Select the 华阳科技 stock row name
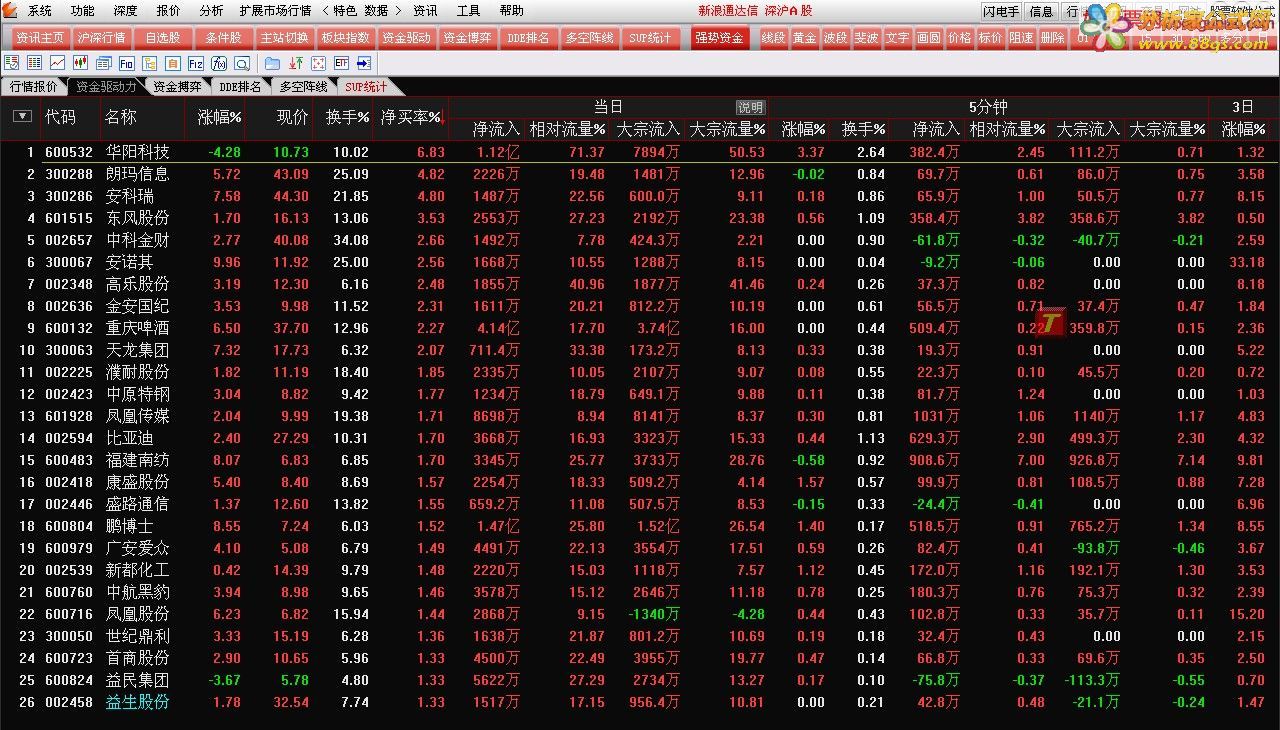This screenshot has height=730, width=1280. point(137,152)
